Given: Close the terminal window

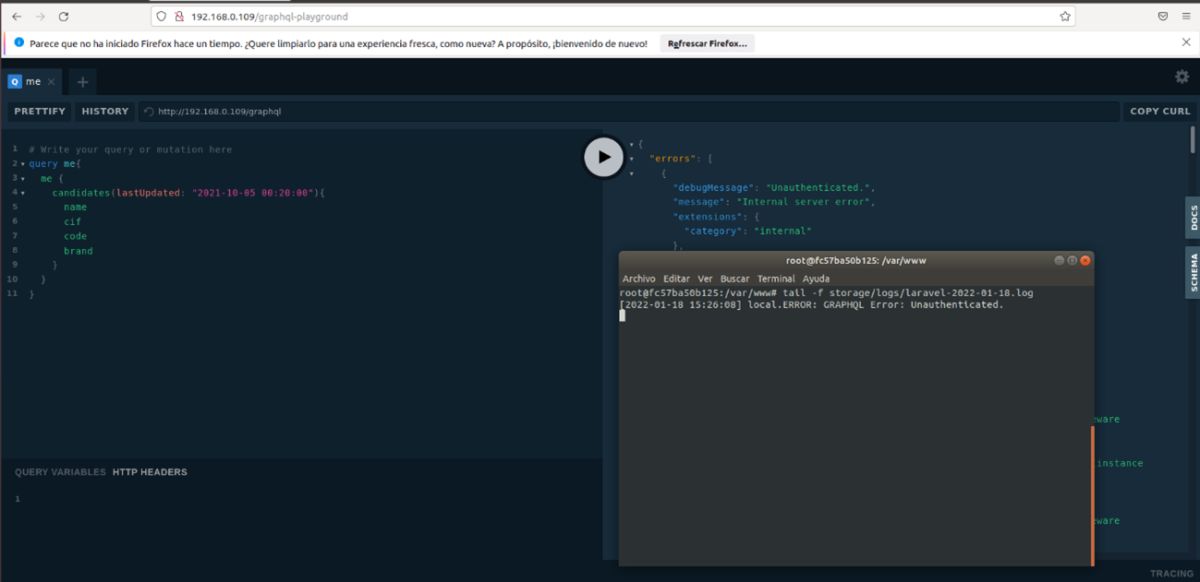Looking at the screenshot, I should [1085, 260].
